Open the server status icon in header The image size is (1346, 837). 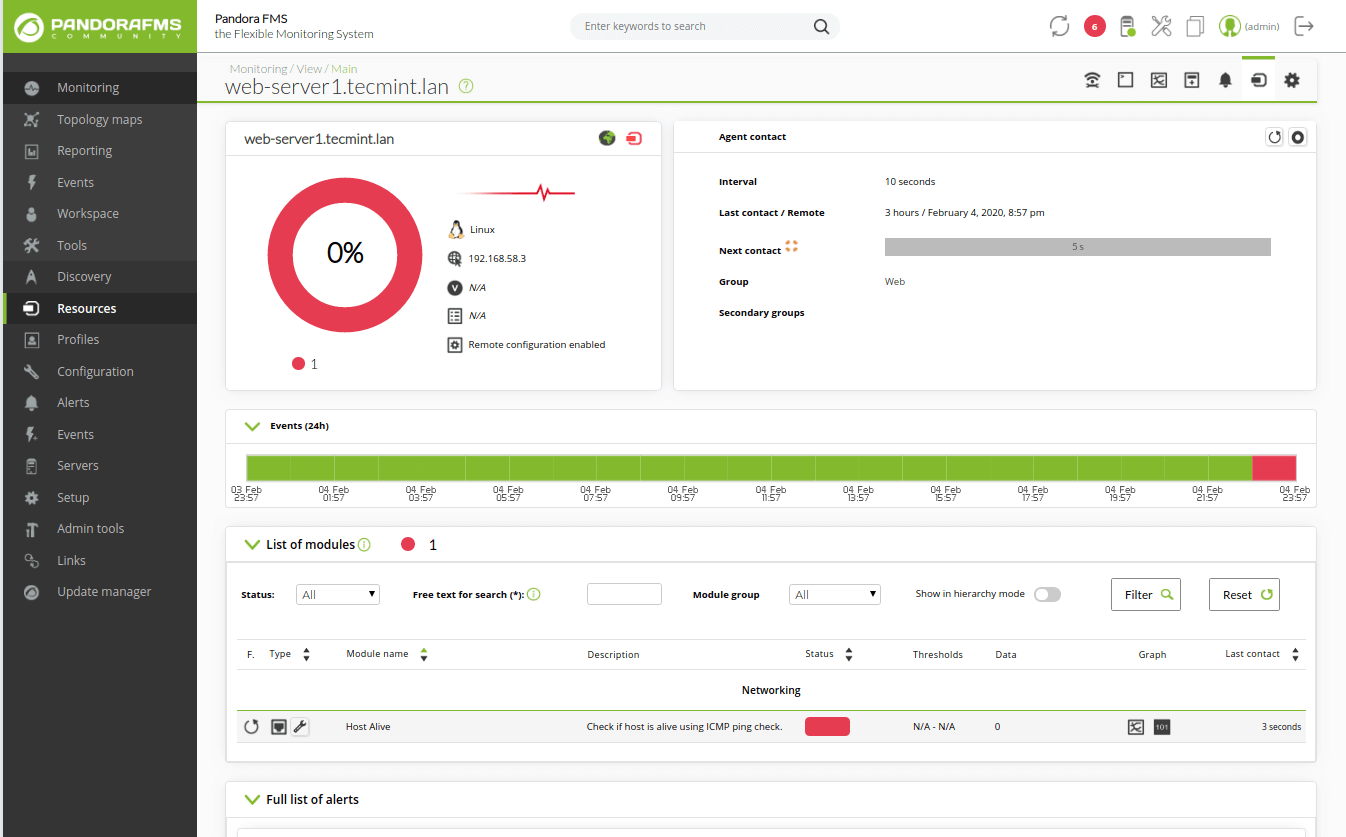click(x=1128, y=27)
